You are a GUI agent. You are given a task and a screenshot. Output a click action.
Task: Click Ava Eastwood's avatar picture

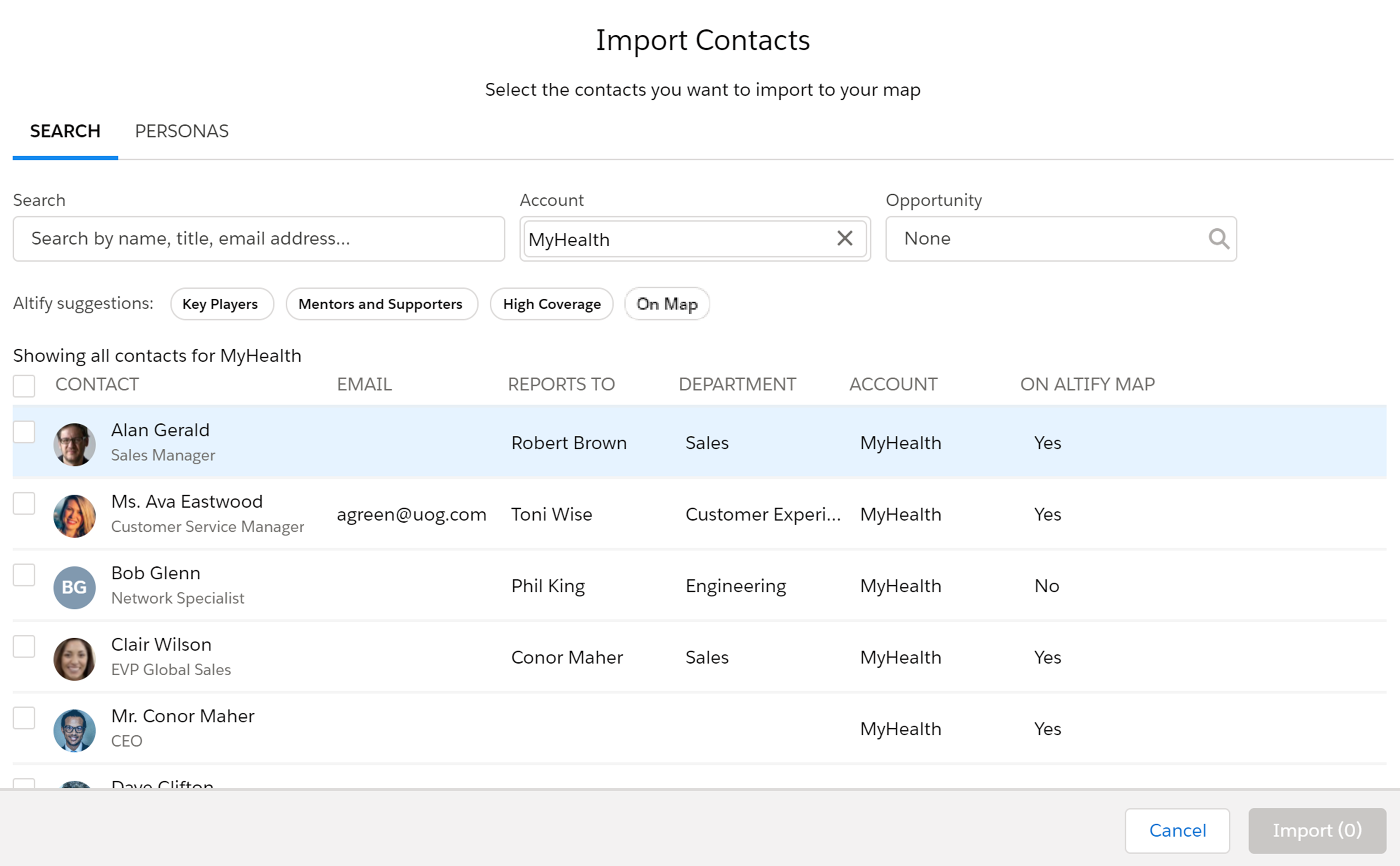[x=74, y=515]
